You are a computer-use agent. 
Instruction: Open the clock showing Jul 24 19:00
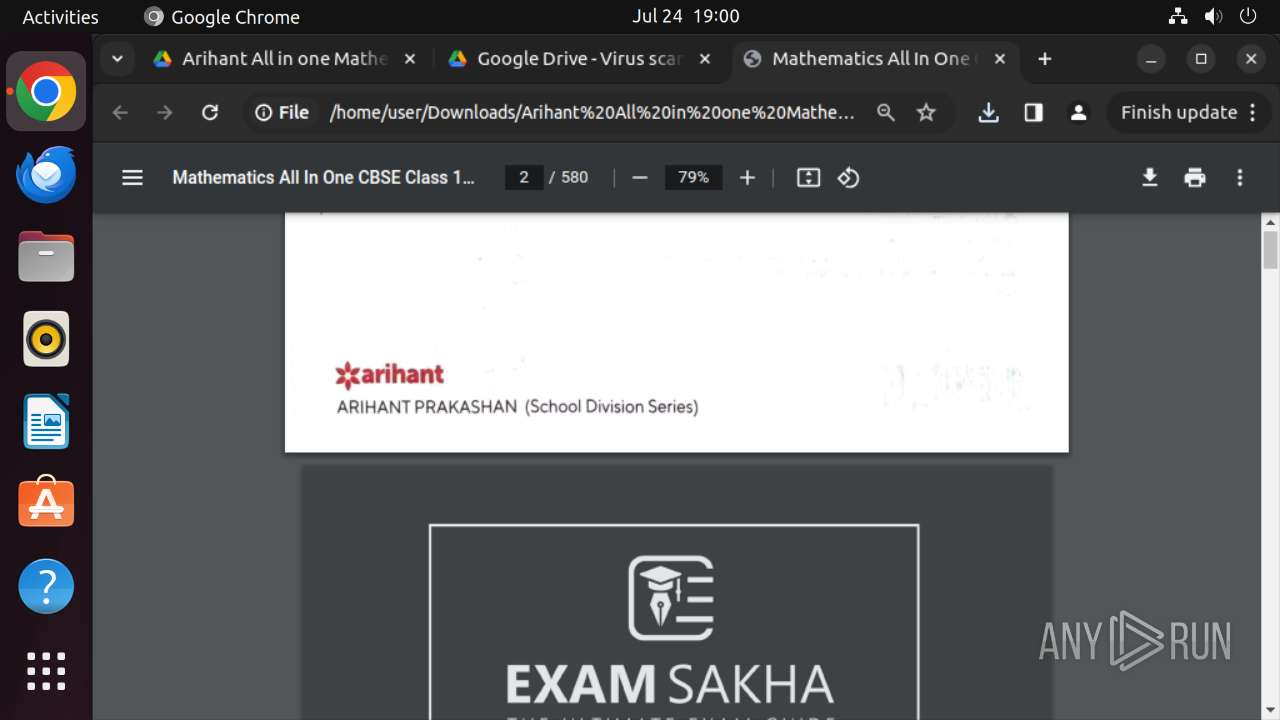(x=686, y=16)
